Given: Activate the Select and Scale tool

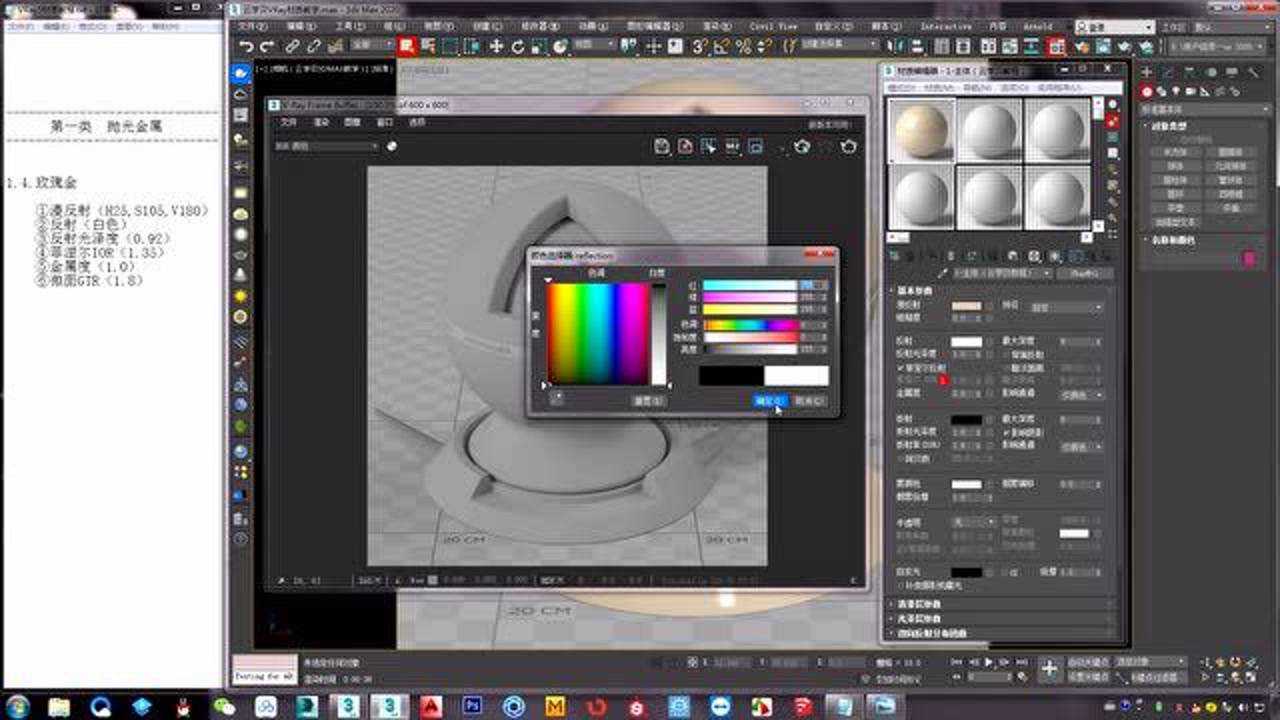Looking at the screenshot, I should pos(539,46).
